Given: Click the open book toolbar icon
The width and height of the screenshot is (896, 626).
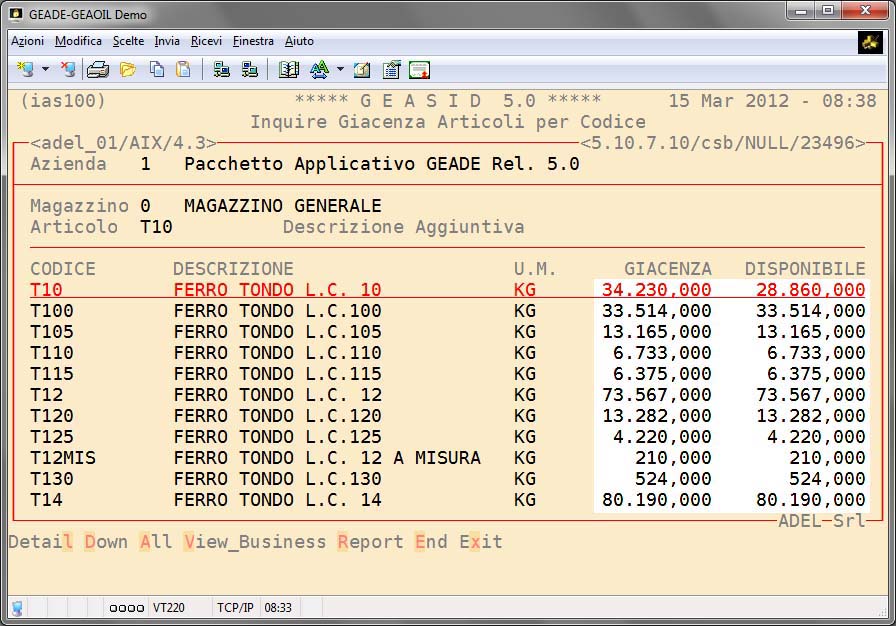Looking at the screenshot, I should point(289,69).
